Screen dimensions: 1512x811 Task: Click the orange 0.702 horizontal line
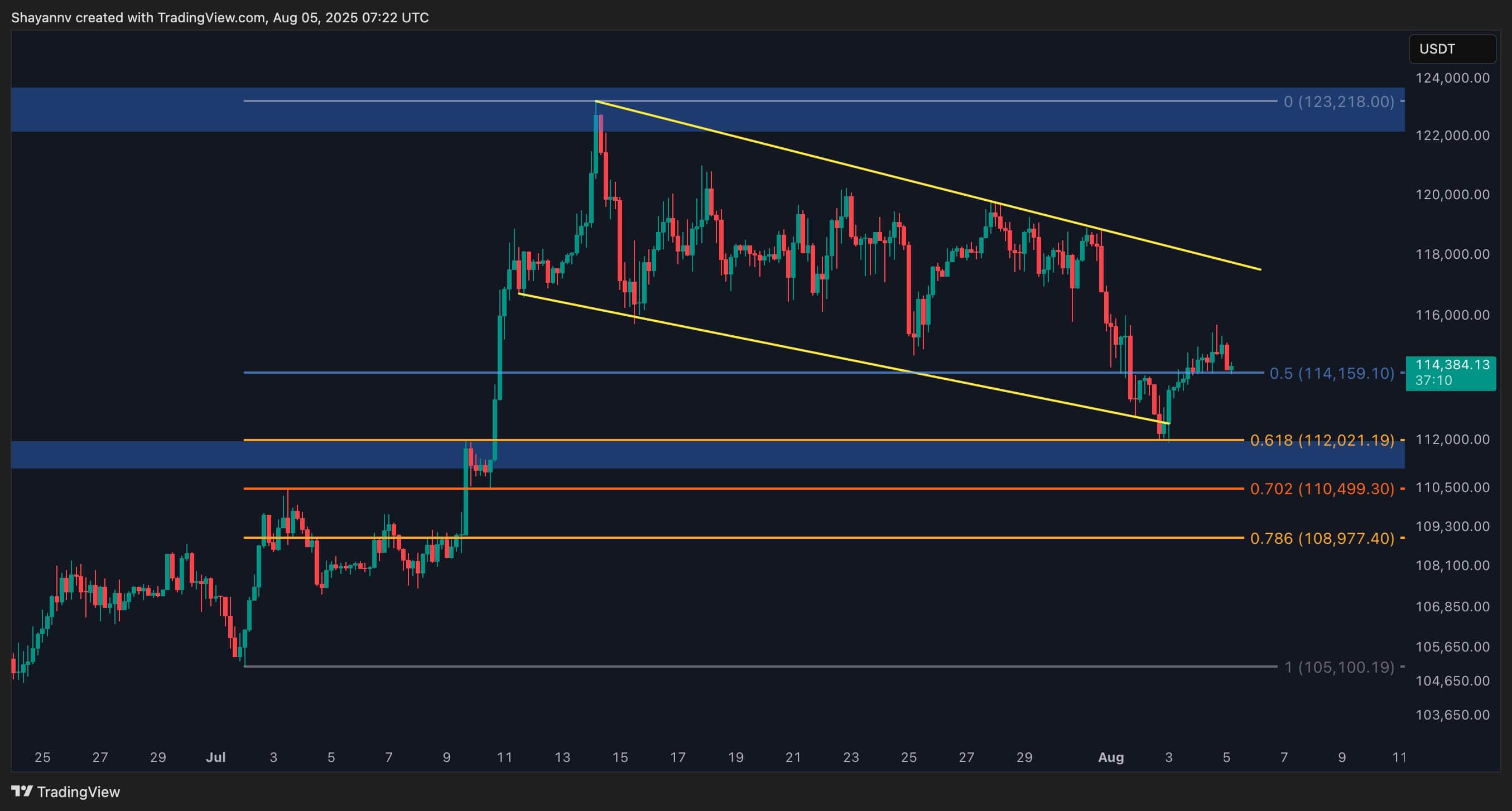tap(763, 488)
